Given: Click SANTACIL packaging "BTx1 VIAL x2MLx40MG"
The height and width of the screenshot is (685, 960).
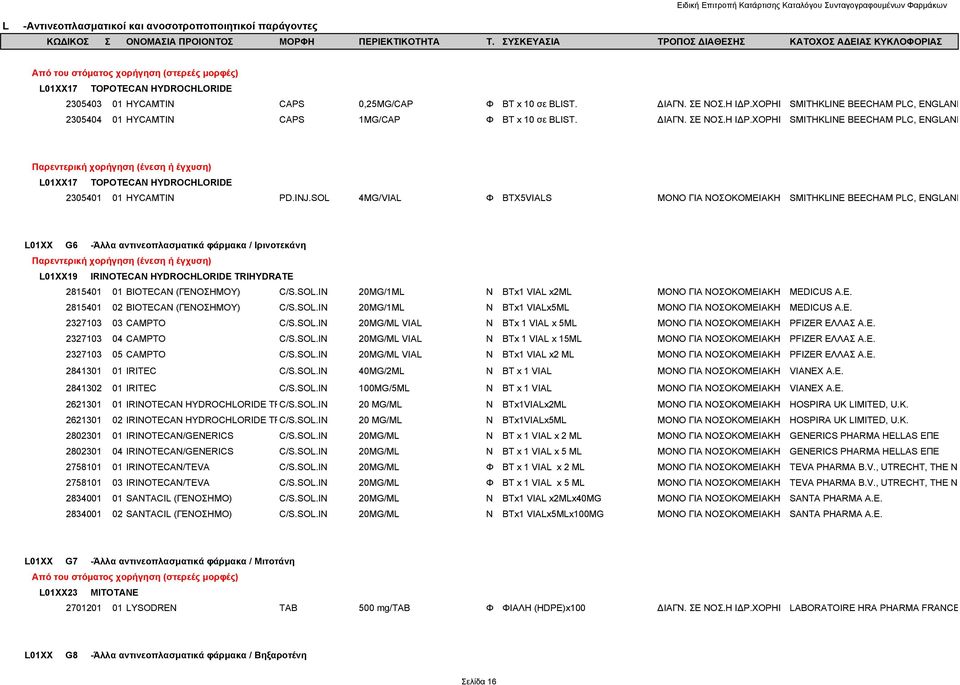Looking at the screenshot, I should pos(552,498).
